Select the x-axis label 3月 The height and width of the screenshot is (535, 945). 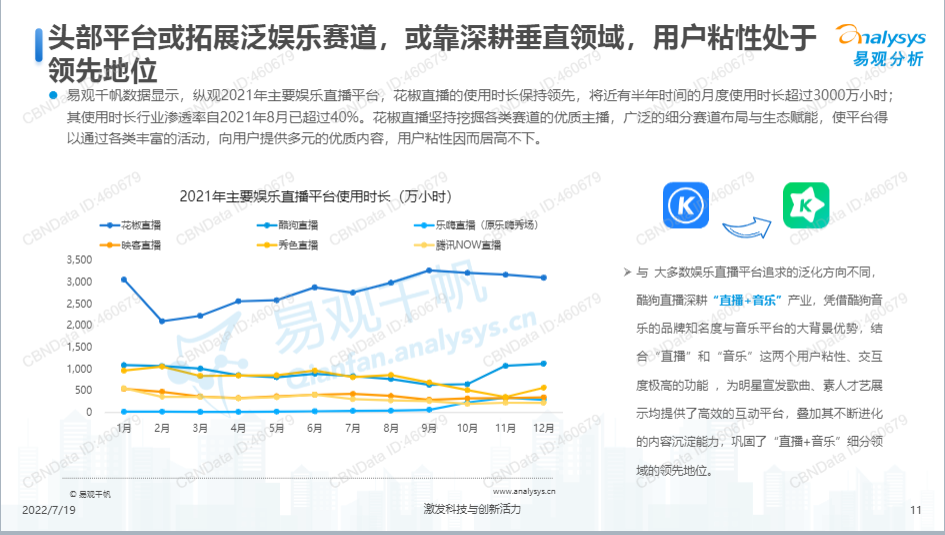pos(200,428)
